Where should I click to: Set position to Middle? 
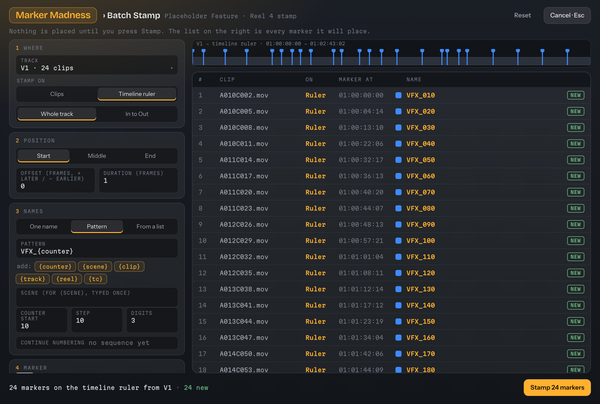[97, 156]
